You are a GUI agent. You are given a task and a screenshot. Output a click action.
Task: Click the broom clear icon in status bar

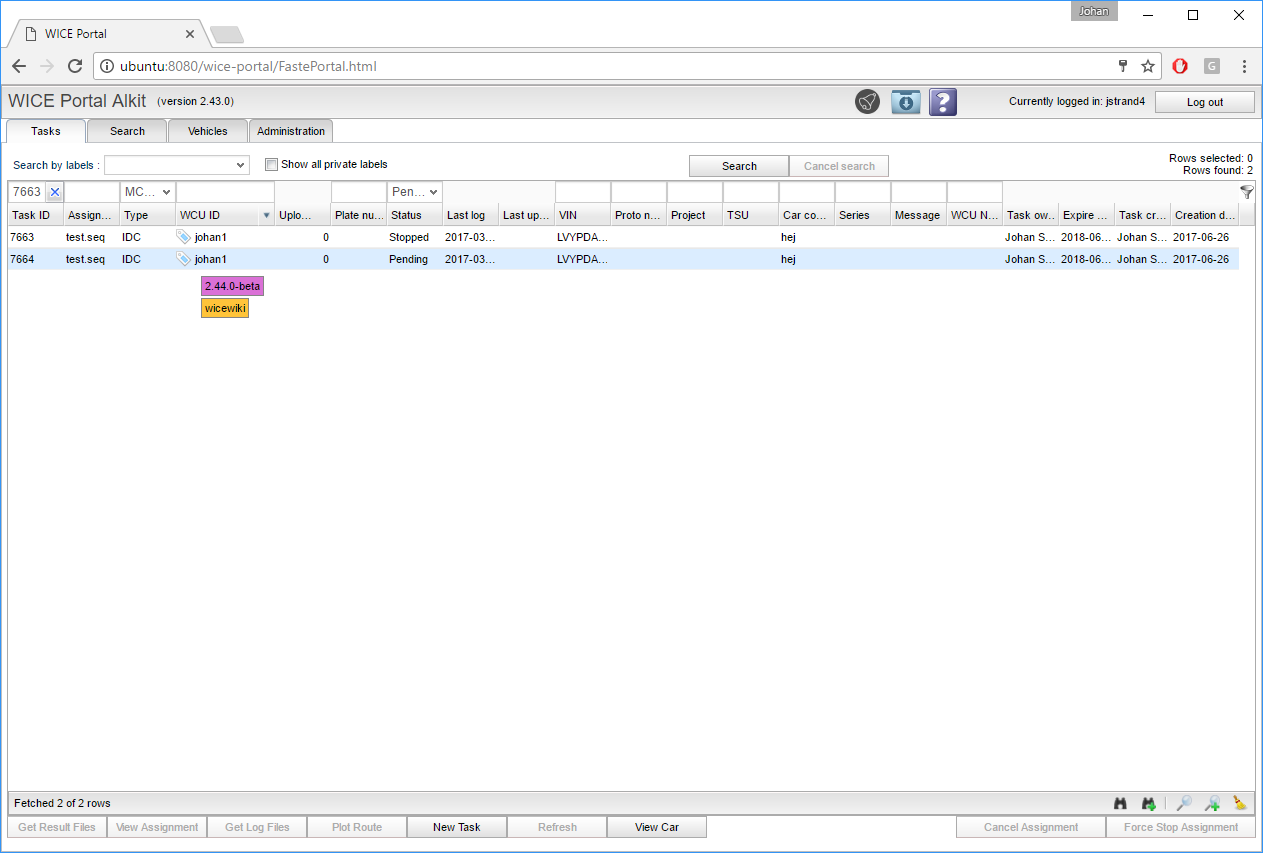1240,803
